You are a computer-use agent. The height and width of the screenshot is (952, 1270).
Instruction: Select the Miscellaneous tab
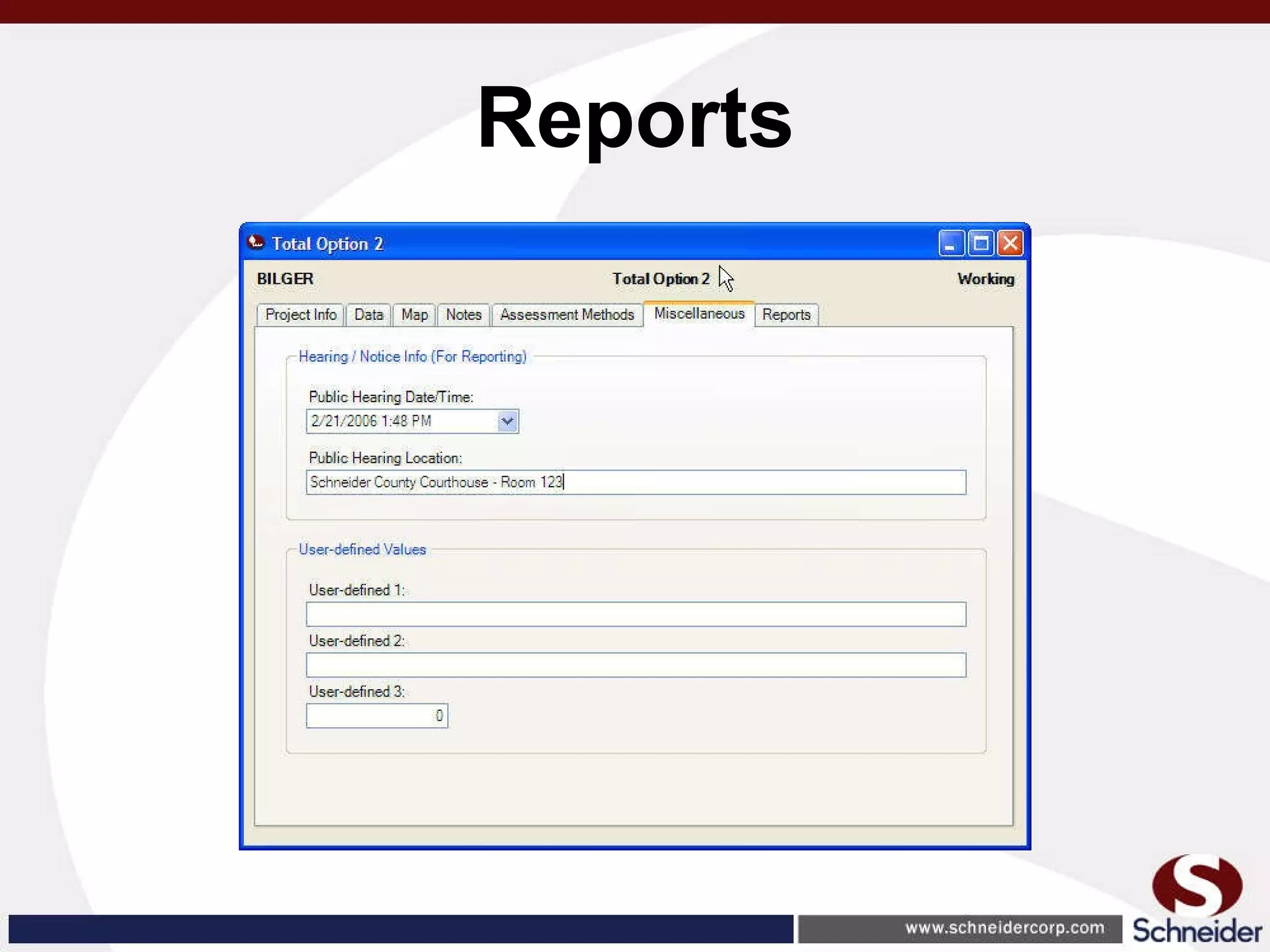tap(699, 314)
